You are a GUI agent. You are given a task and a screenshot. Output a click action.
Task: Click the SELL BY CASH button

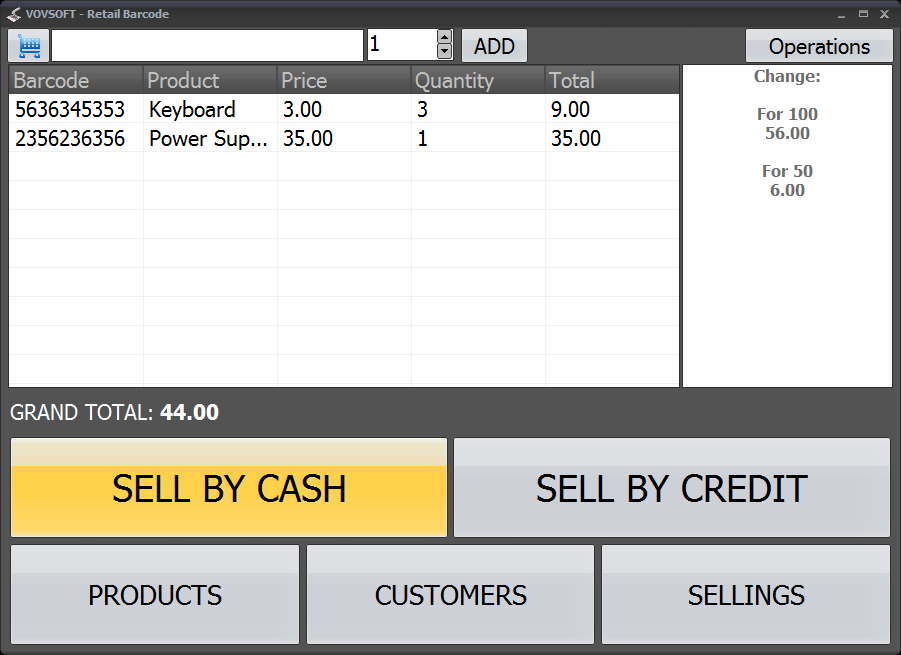(x=228, y=488)
